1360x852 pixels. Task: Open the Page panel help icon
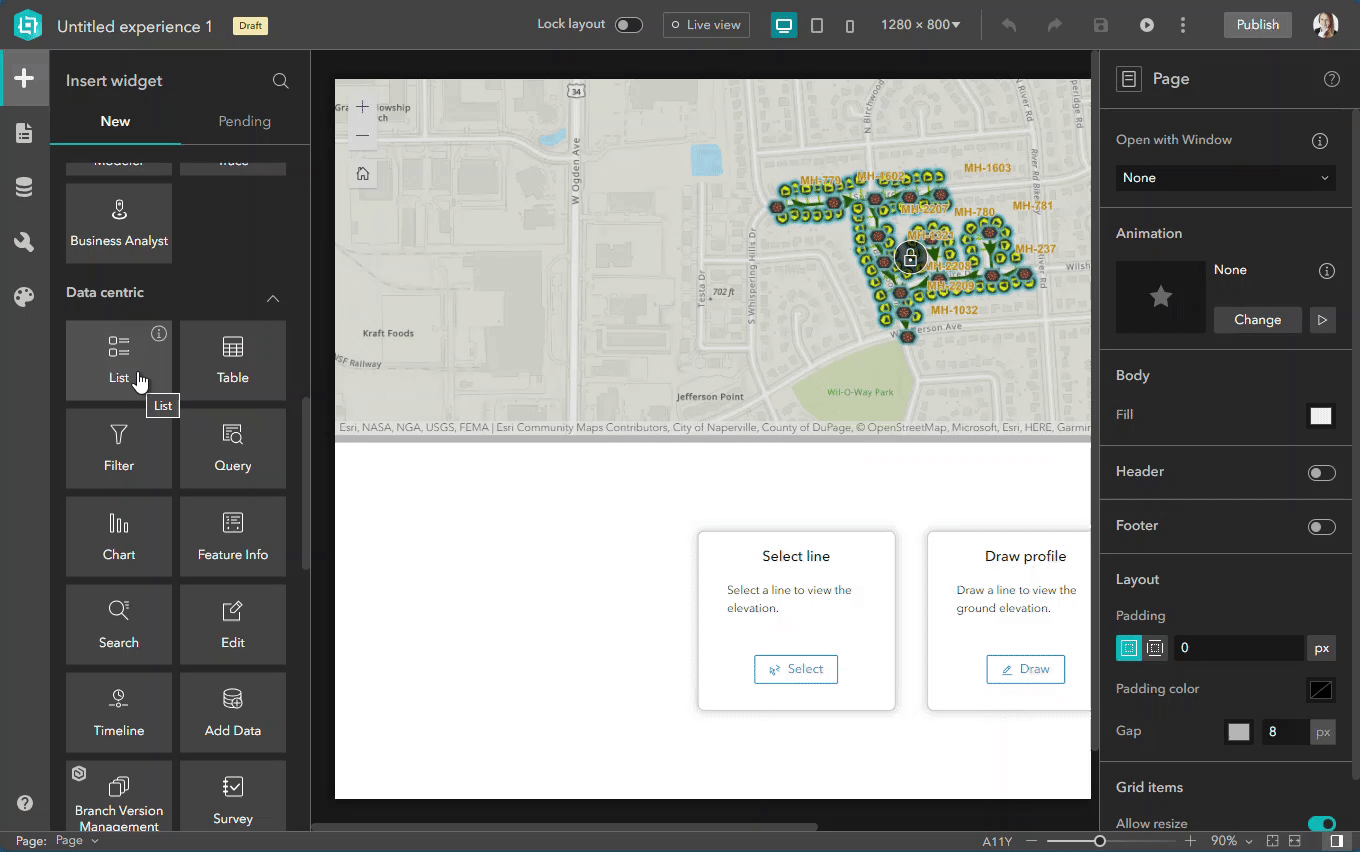click(x=1332, y=79)
